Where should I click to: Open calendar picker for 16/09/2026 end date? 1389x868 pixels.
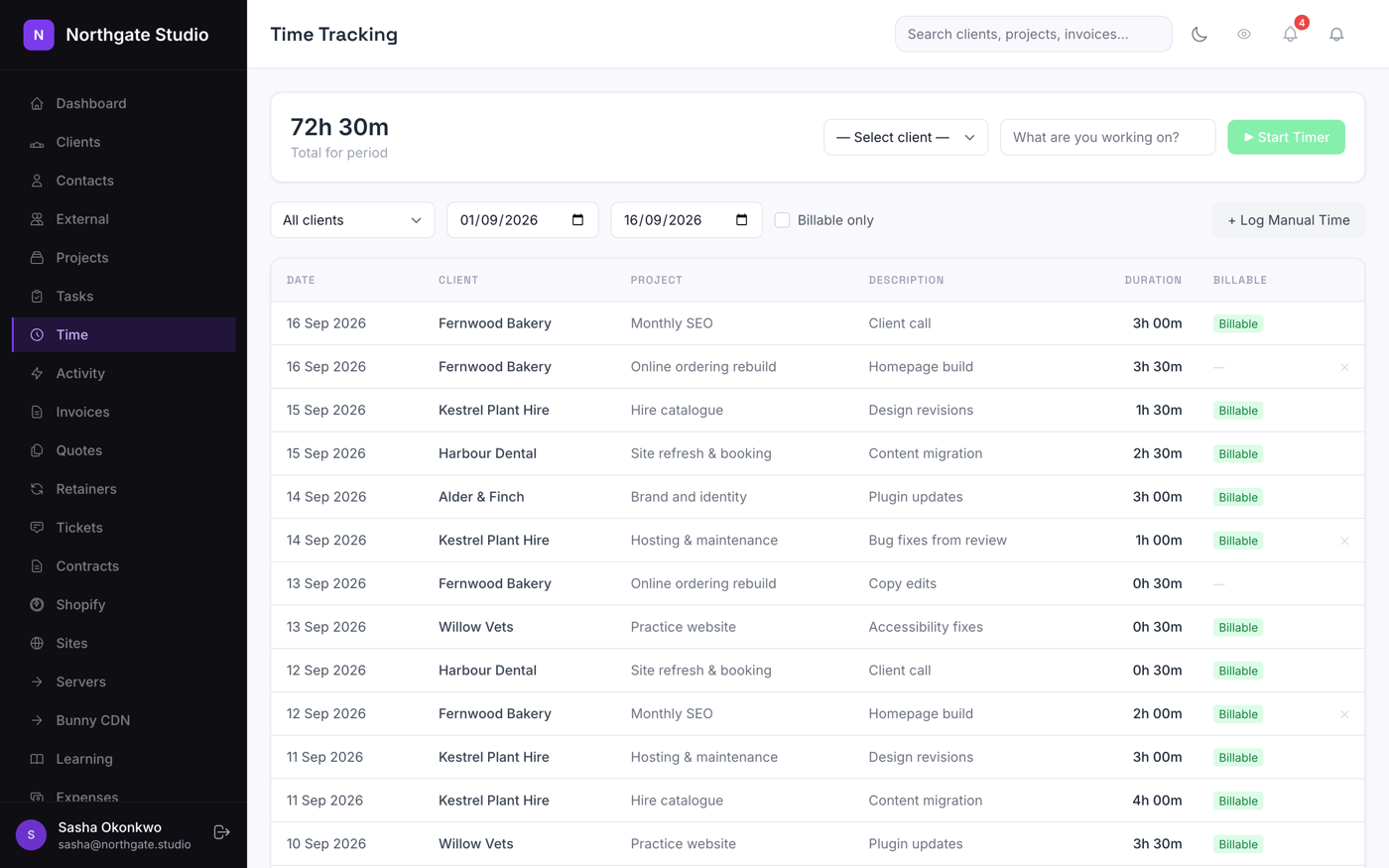(x=742, y=220)
